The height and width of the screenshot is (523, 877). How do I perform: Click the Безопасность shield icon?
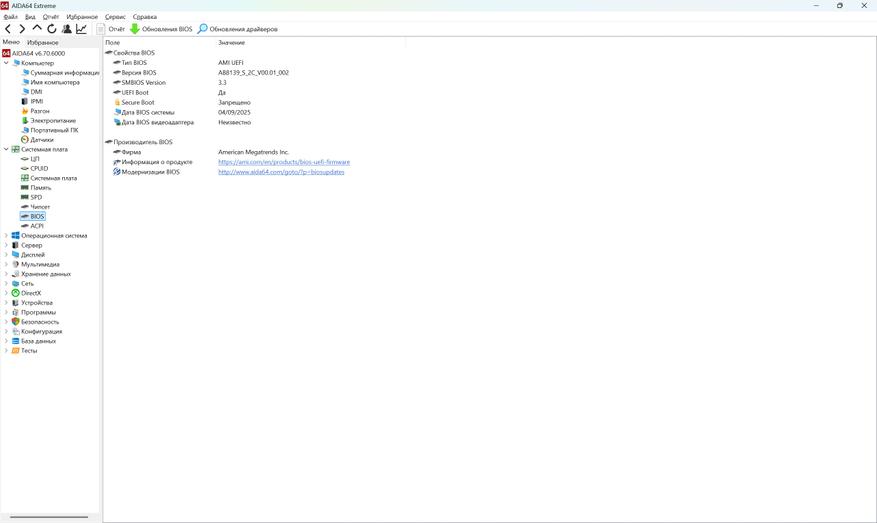pyautogui.click(x=16, y=322)
